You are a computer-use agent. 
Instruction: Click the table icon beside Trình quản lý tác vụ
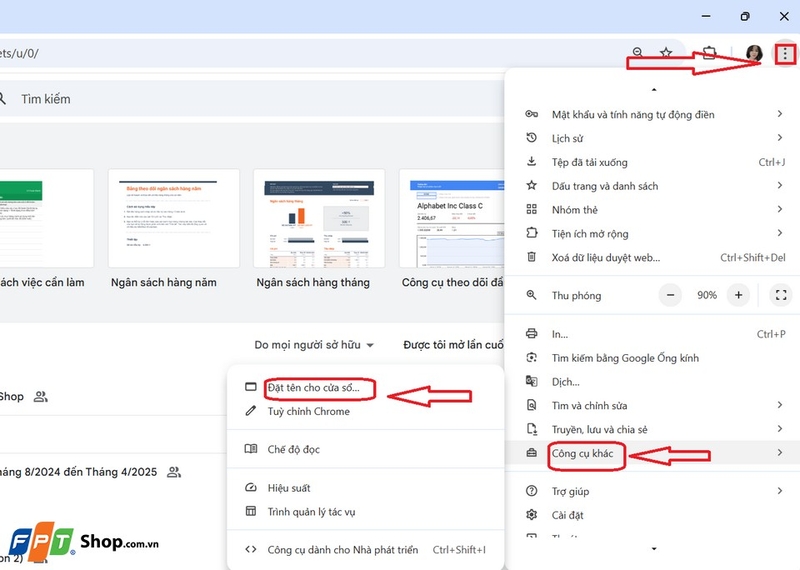point(251,511)
